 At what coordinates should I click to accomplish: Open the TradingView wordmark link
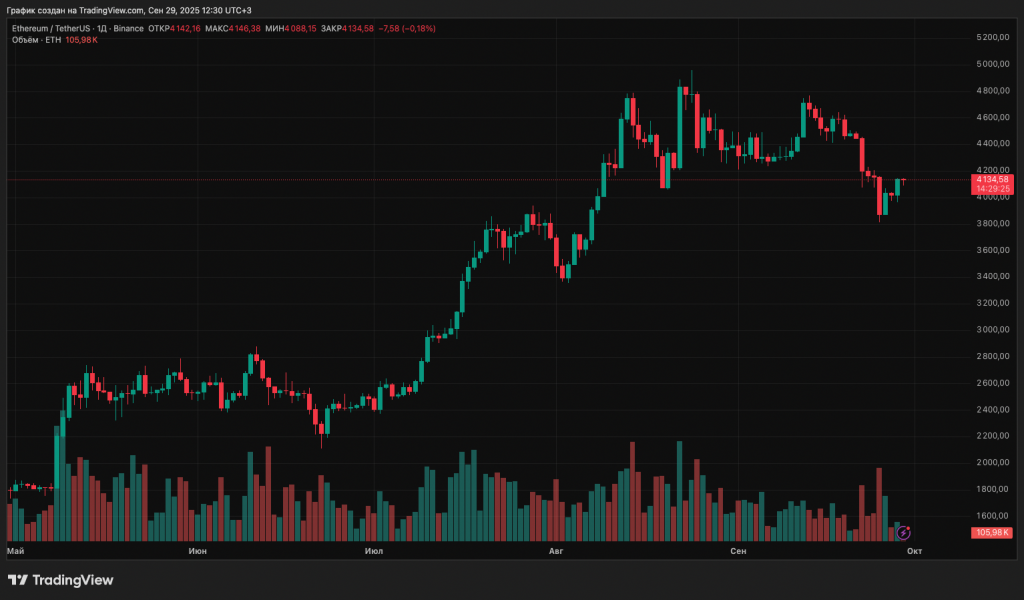pos(73,580)
